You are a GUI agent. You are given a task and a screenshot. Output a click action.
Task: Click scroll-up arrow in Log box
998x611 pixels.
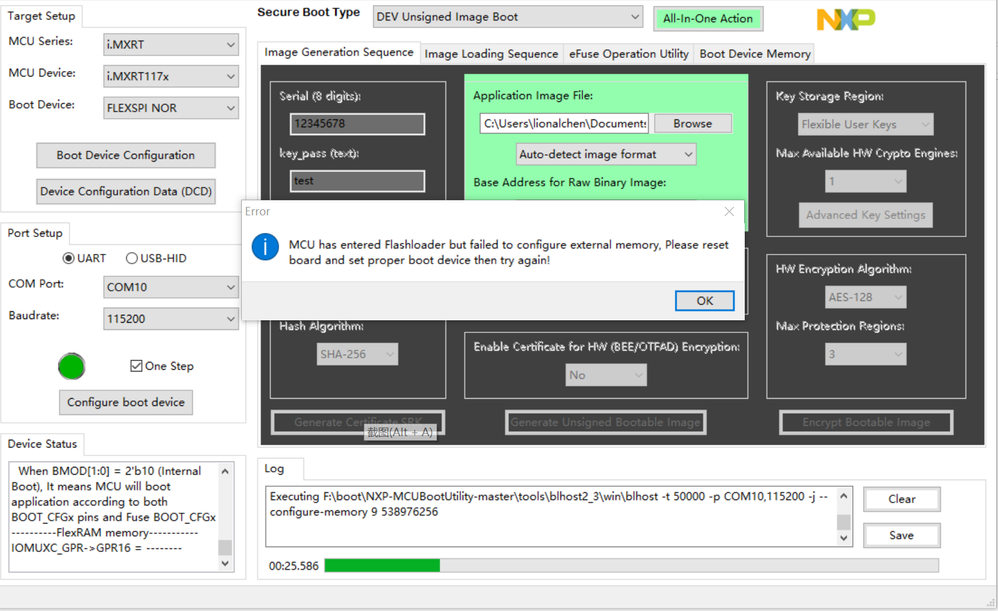click(x=843, y=495)
